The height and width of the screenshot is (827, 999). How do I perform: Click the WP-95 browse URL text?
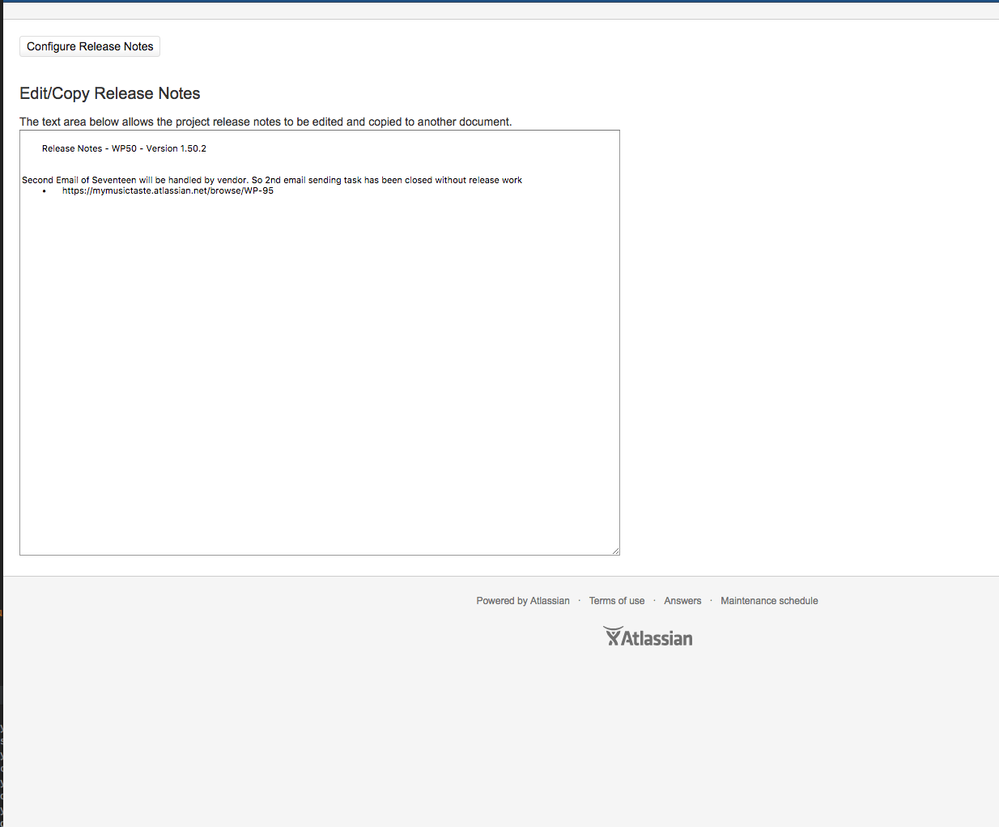[x=168, y=191]
